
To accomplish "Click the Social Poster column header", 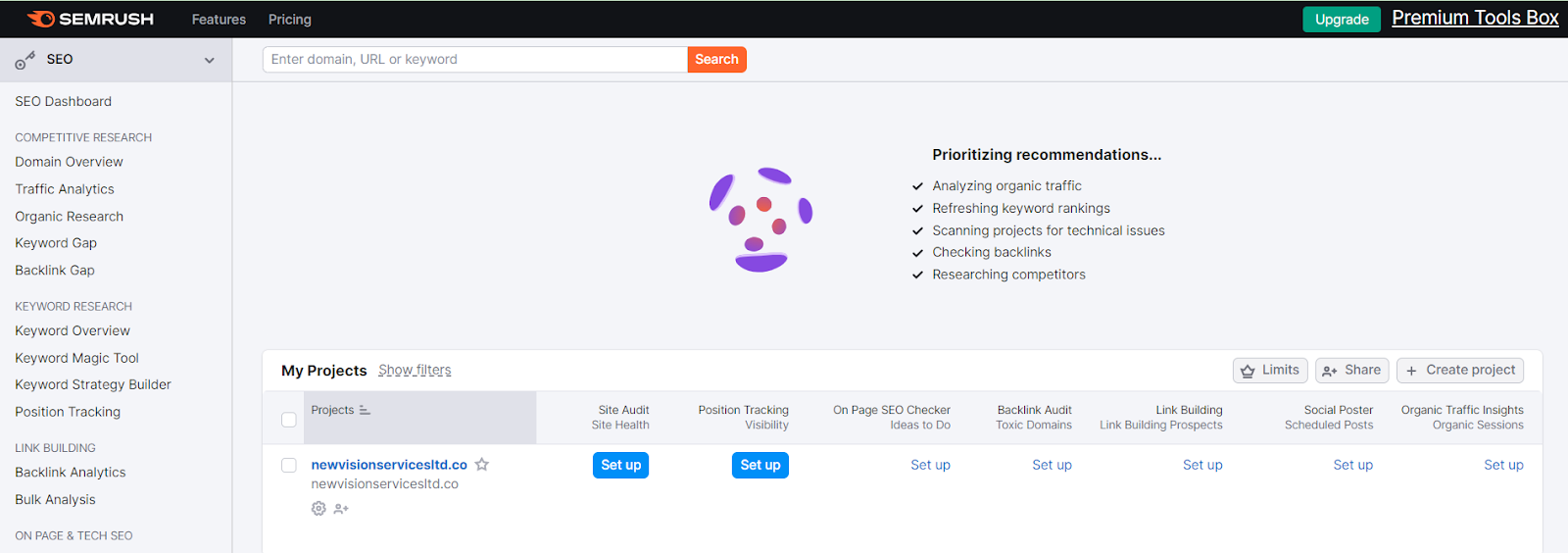I will 1339,410.
